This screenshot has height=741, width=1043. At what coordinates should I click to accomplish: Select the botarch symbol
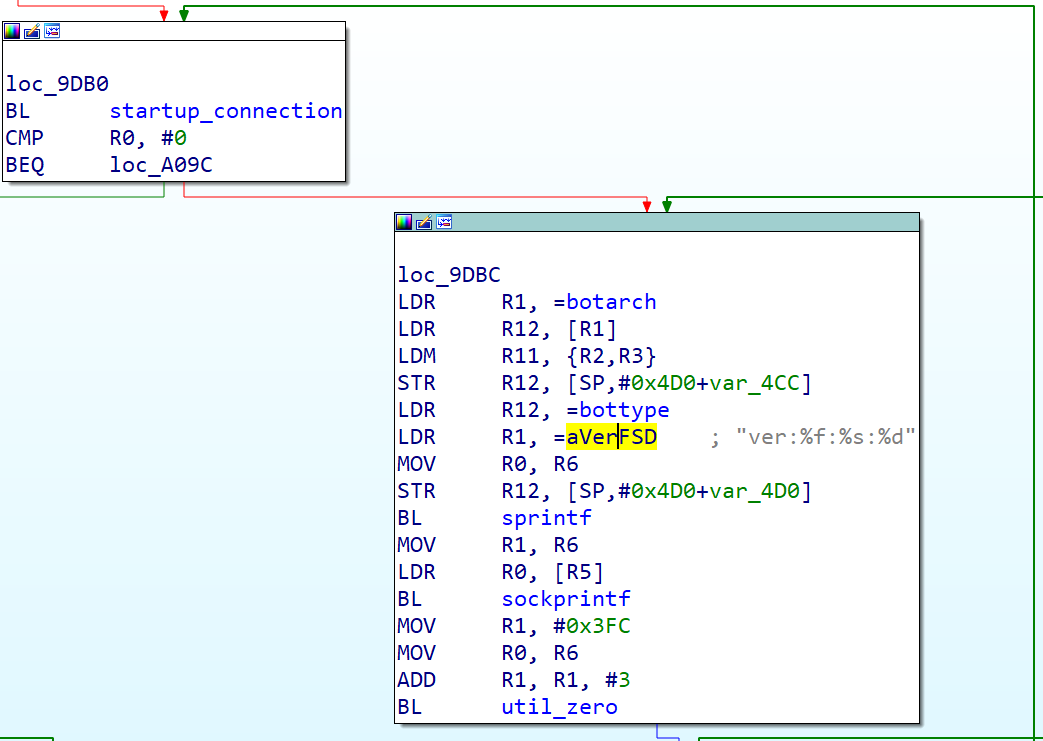611,302
